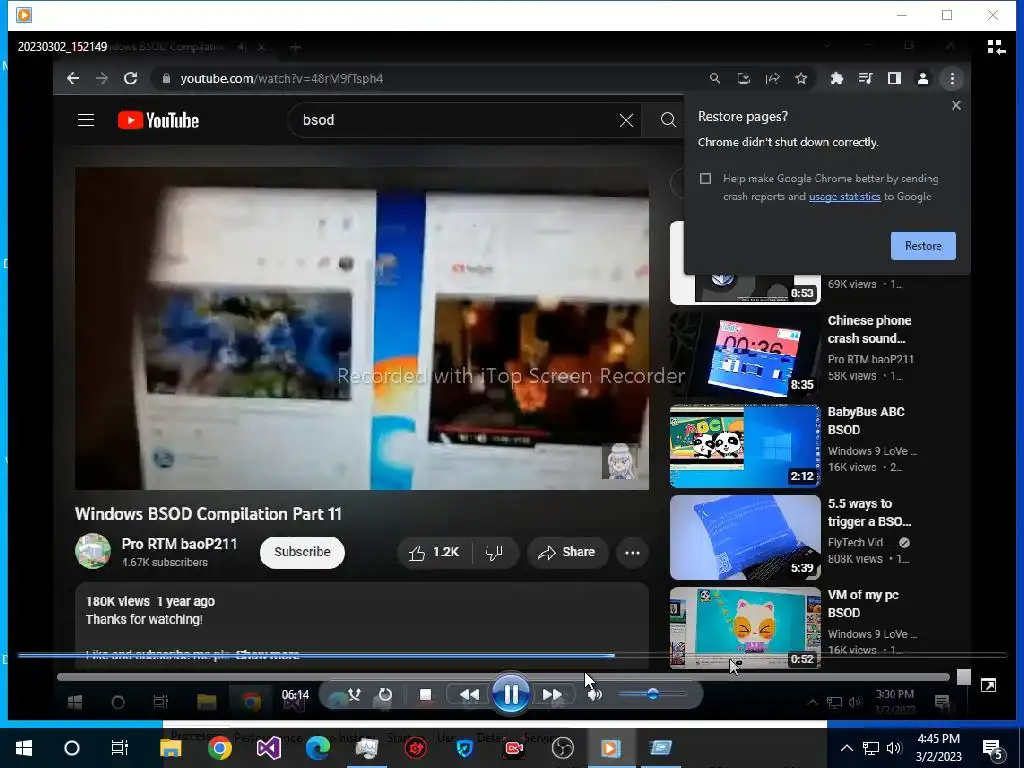This screenshot has width=1024, height=768.
Task: Click the title Windows BSOD Compilation Part 11
Action: tap(208, 514)
